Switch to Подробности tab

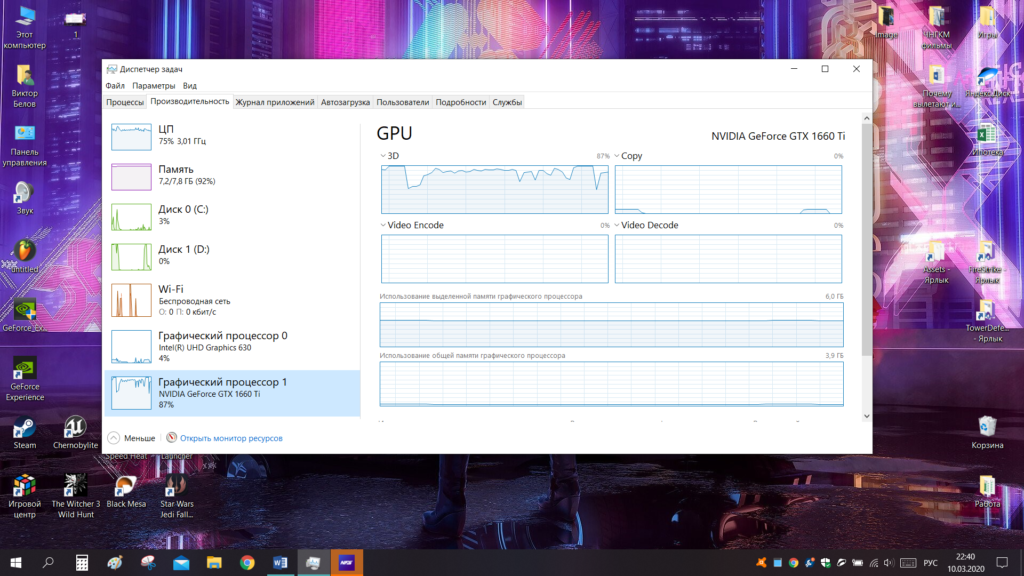coord(460,102)
